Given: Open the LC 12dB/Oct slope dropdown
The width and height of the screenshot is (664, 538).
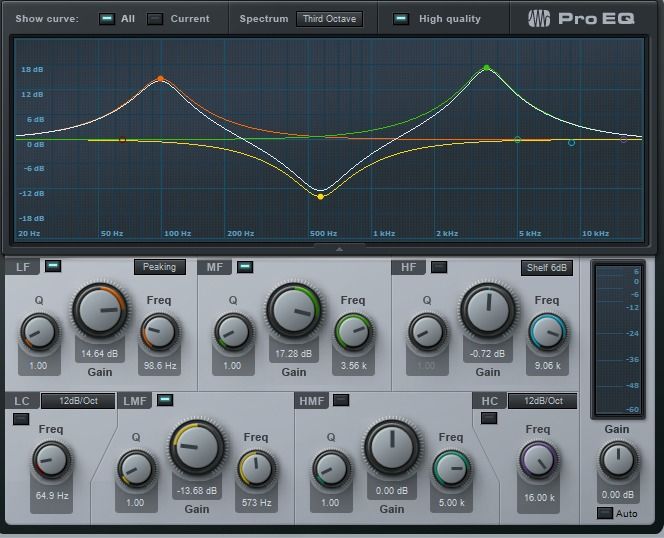Looking at the screenshot, I should [x=78, y=401].
